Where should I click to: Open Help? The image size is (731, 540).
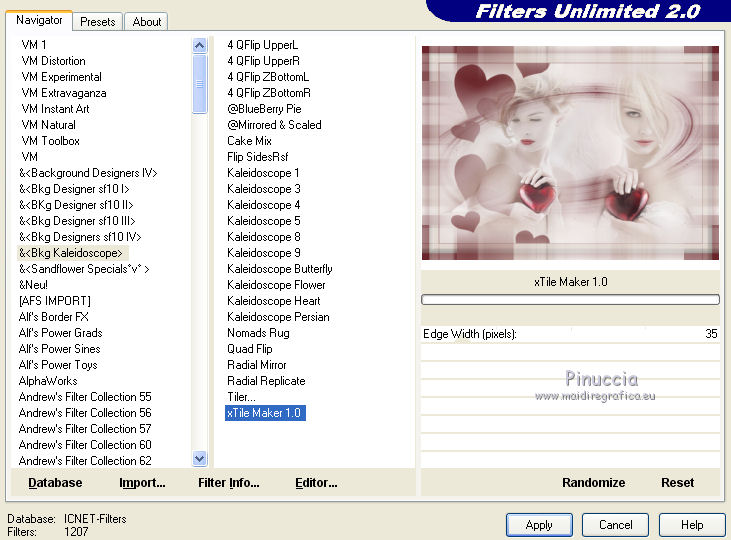[692, 525]
